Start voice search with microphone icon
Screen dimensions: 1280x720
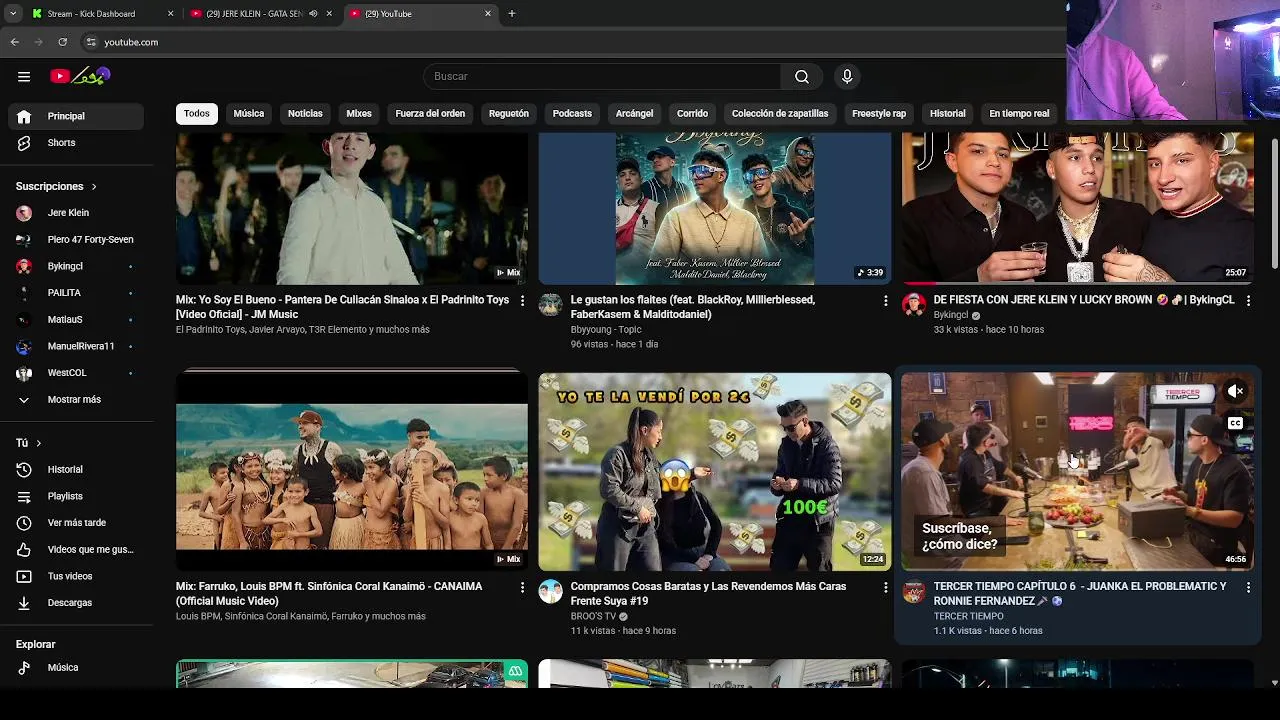tap(847, 76)
